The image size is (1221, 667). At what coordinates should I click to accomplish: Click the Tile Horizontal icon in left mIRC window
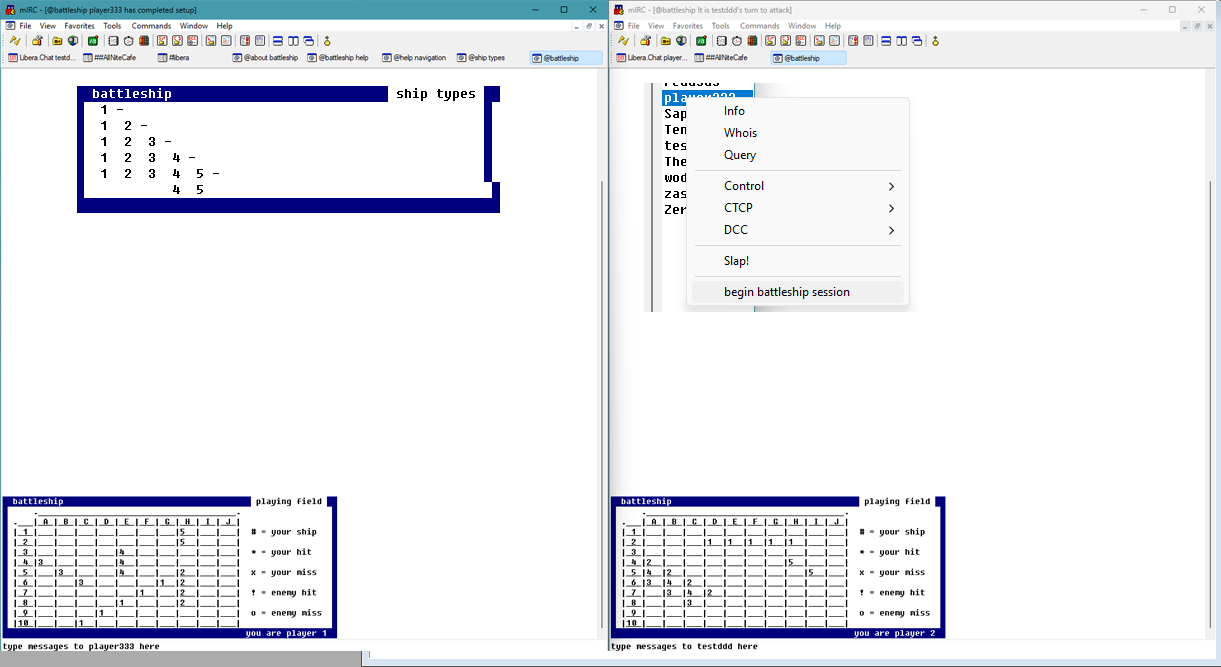pos(278,41)
